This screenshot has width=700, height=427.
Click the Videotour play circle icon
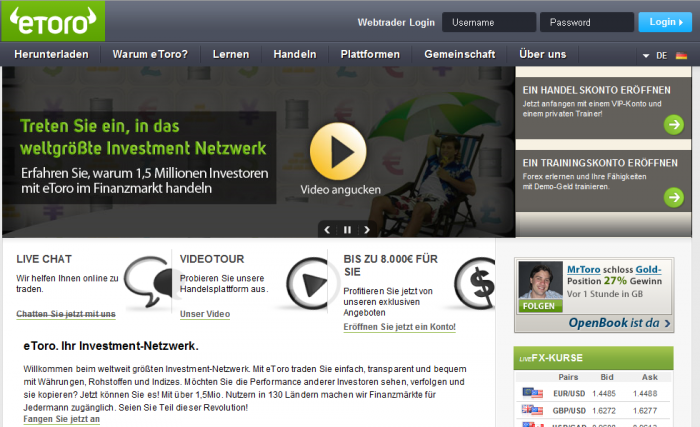(x=308, y=284)
